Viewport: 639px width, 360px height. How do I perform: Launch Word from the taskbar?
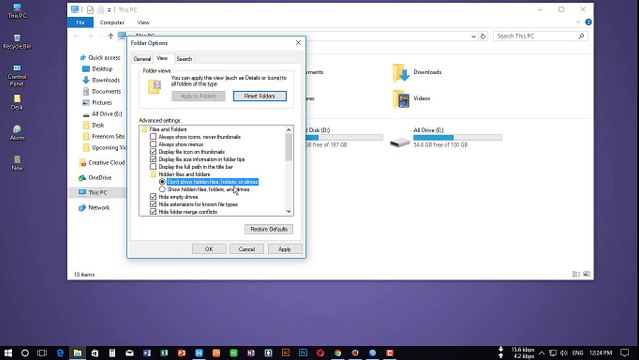pyautogui.click(x=147, y=353)
